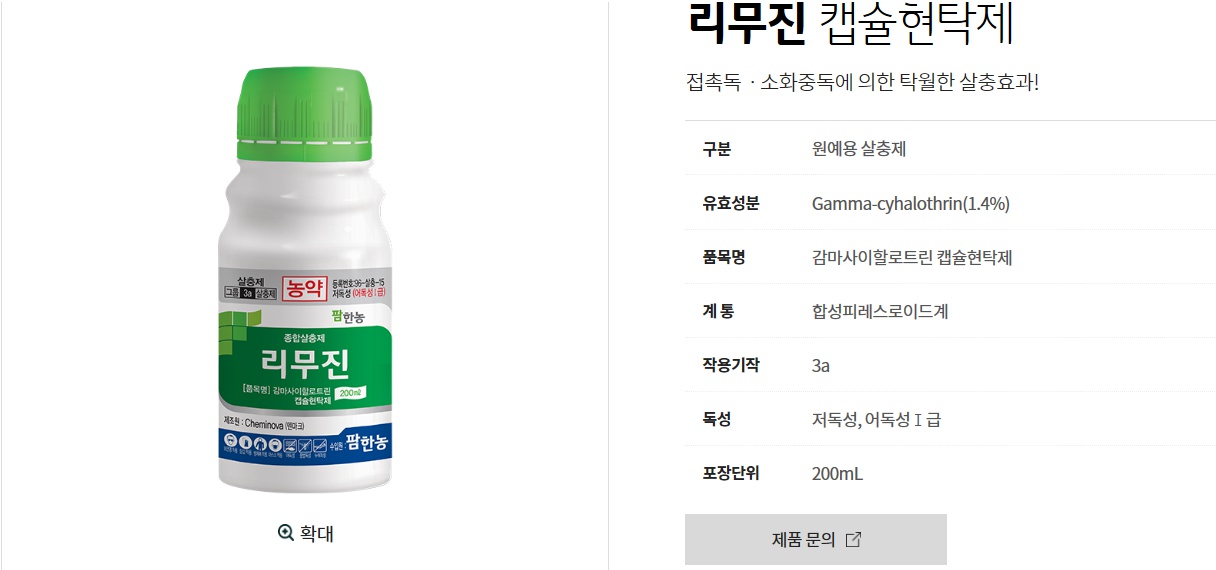The width and height of the screenshot is (1216, 570).
Task: Click the magnifier zoom icon below the bottle
Action: pos(285,533)
